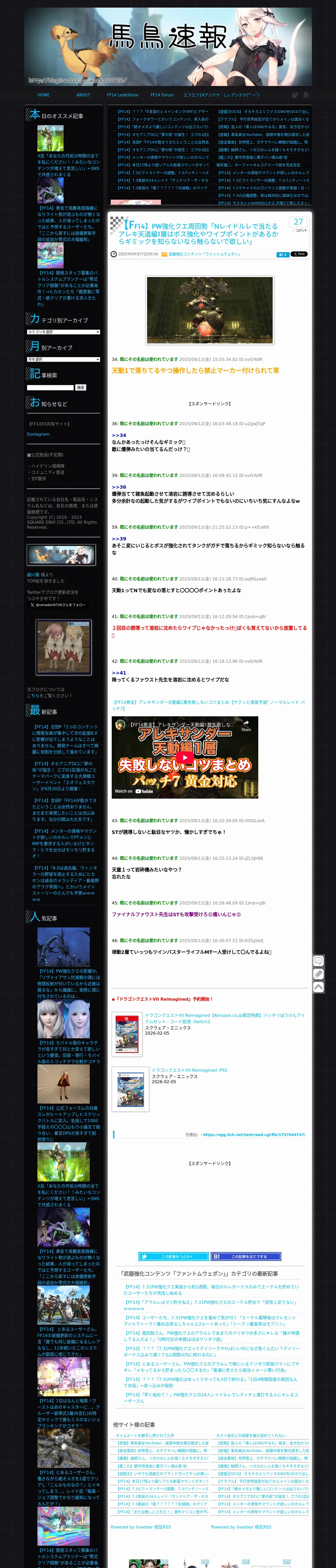Open the エフエフ14アンテナ menu link
This screenshot has height=1568, width=336.
click(x=202, y=95)
